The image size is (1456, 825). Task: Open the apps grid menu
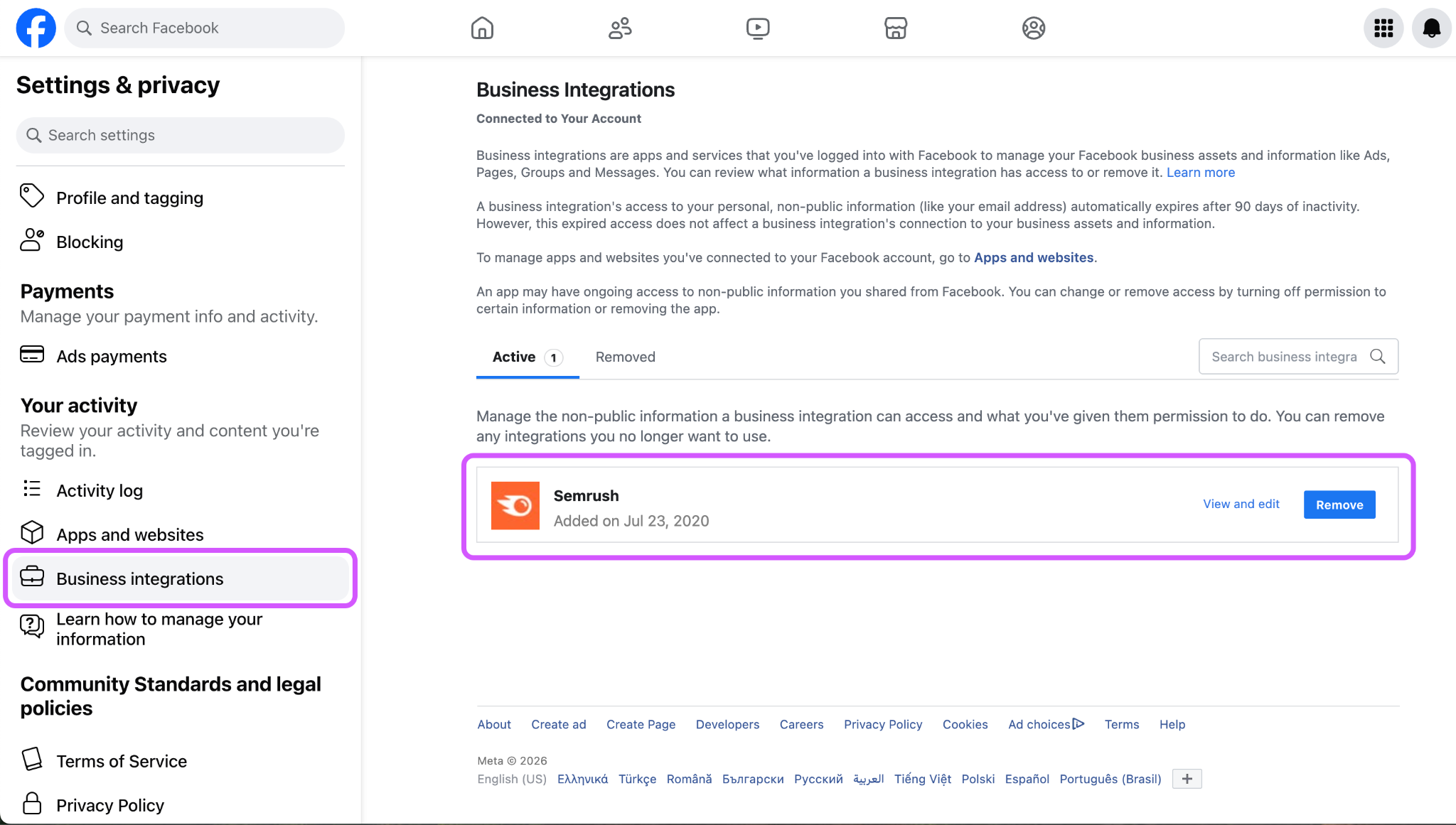[x=1383, y=28]
